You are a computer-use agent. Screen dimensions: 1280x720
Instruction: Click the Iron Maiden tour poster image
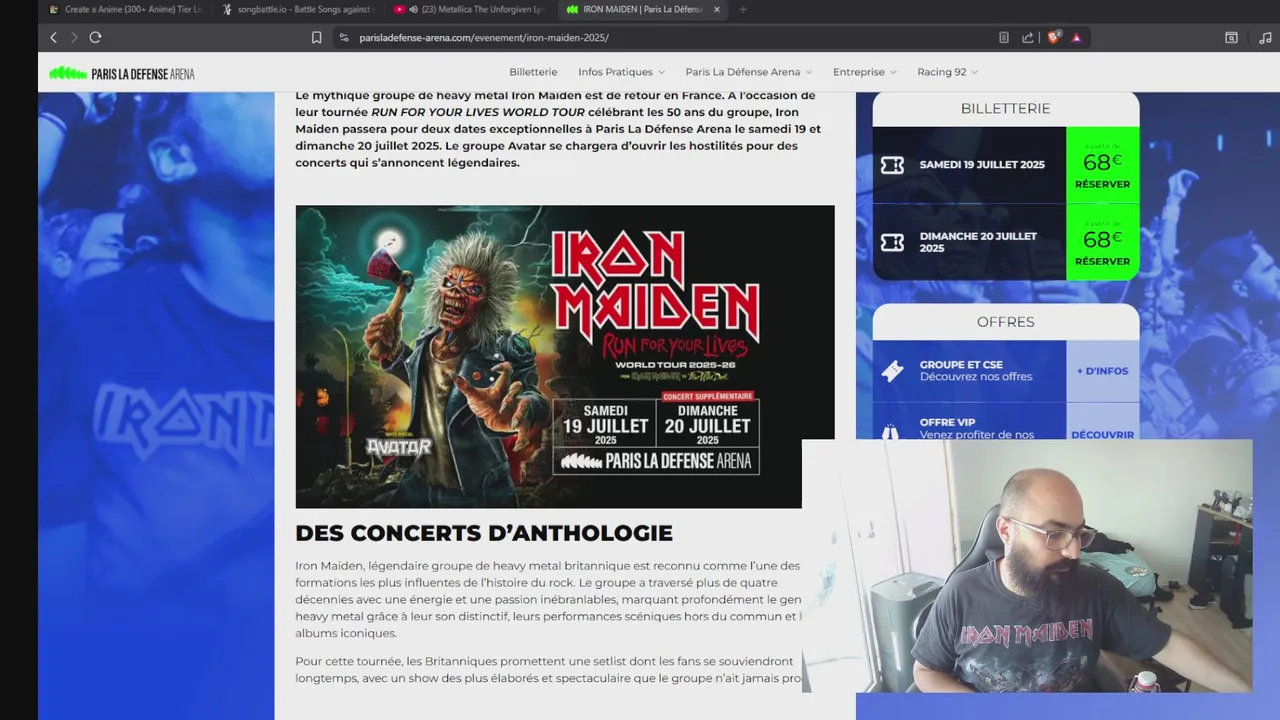[x=564, y=357]
